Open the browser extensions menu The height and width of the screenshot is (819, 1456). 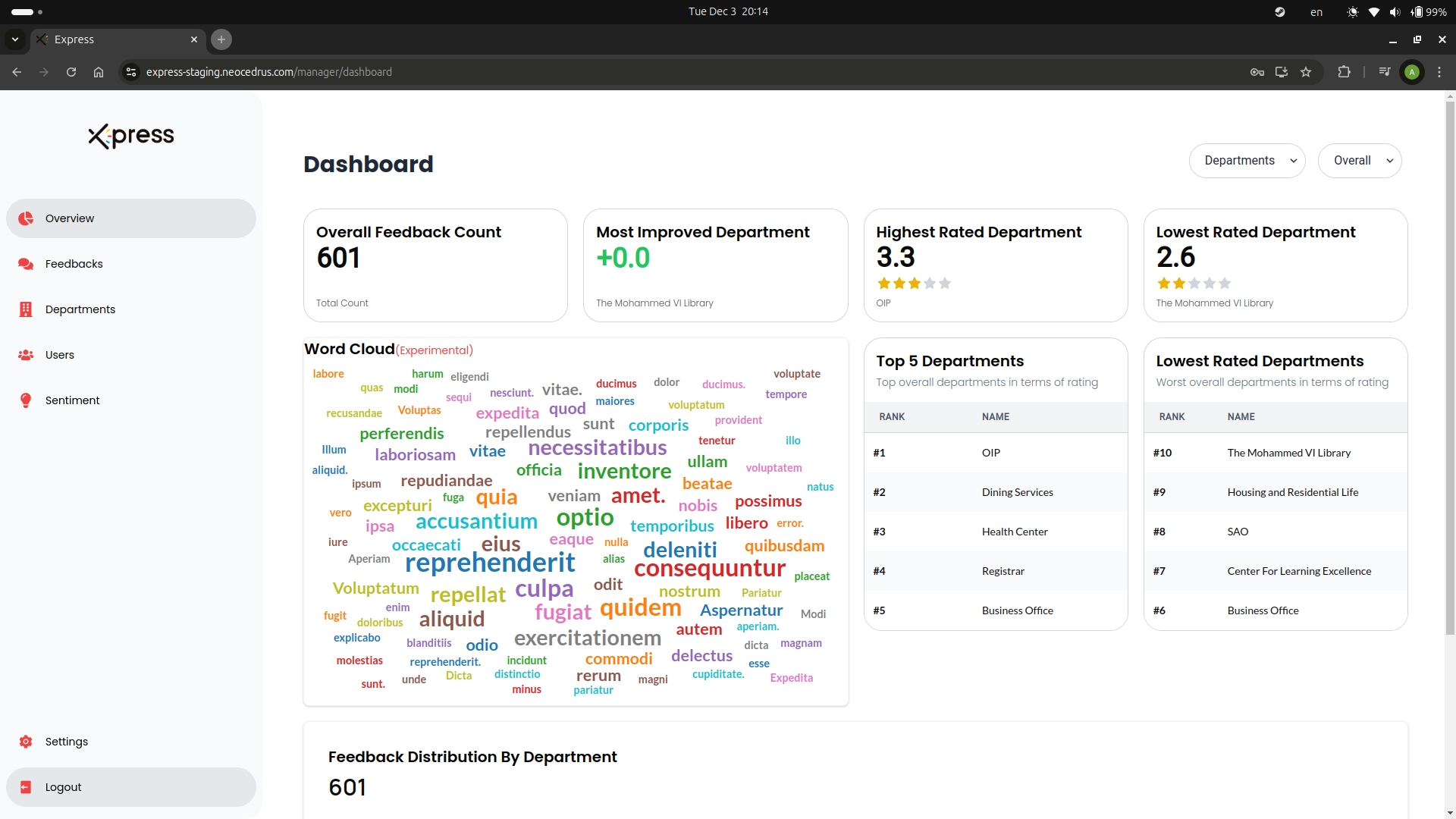pos(1344,72)
